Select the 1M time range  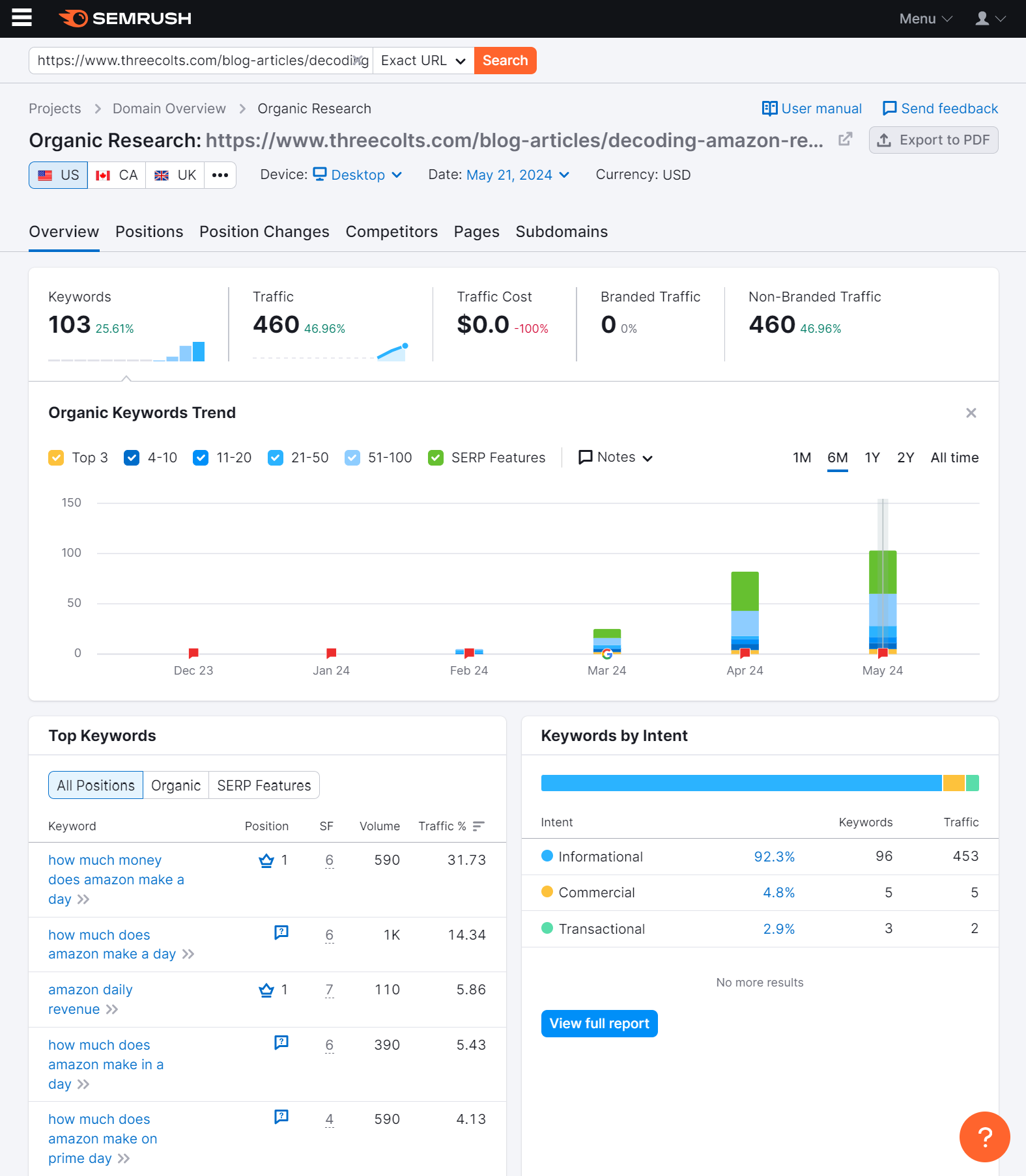point(802,458)
